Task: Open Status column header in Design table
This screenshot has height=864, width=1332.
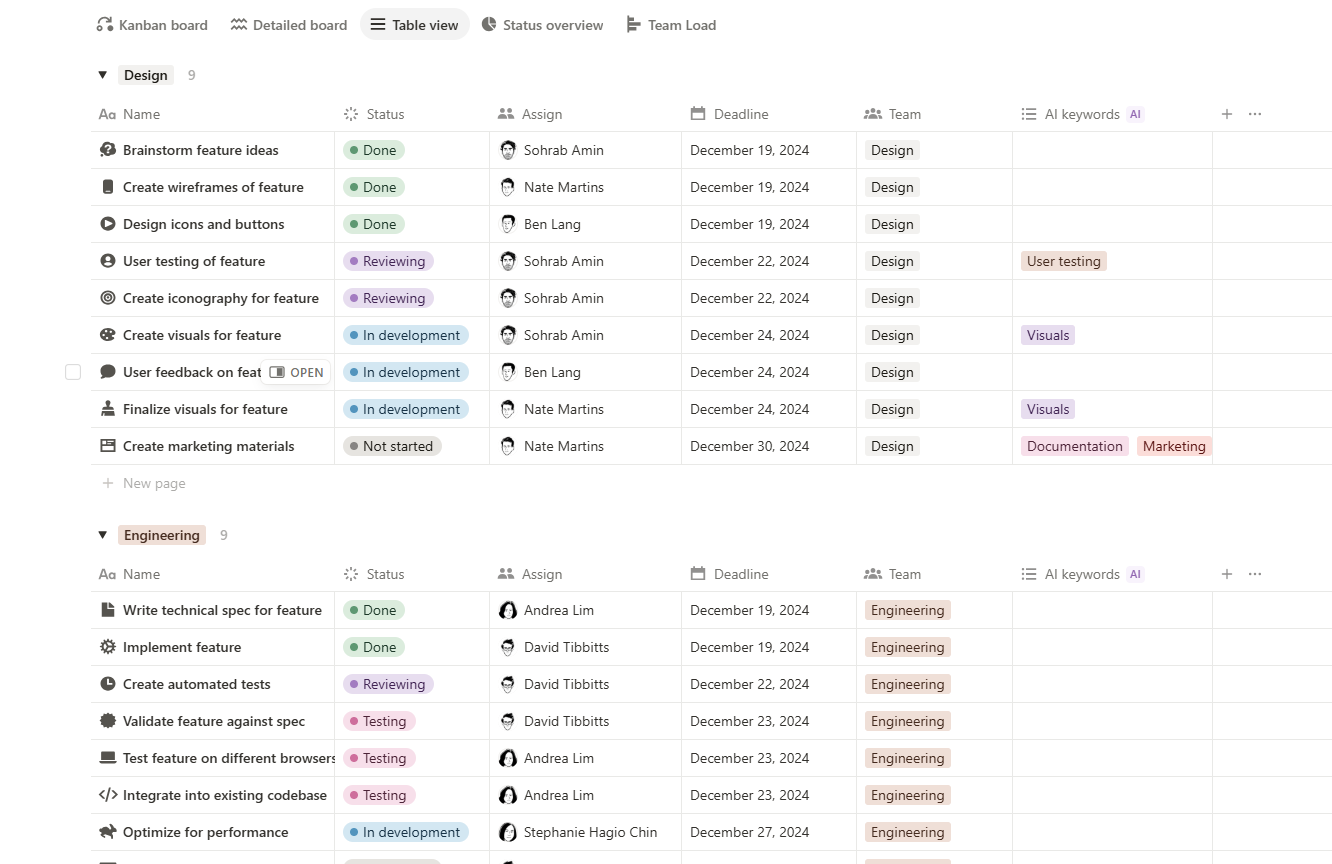Action: tap(412, 114)
